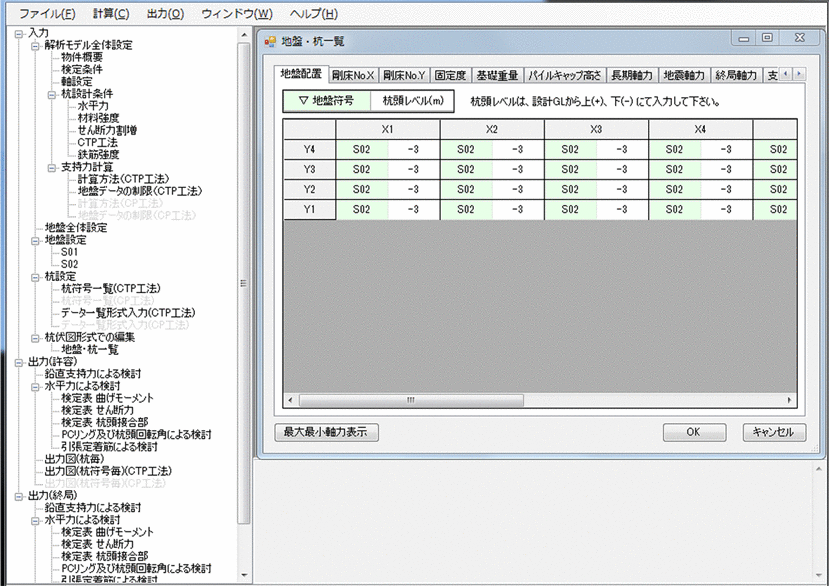Select 材料強度 tree item
829x586 pixels.
point(98,118)
